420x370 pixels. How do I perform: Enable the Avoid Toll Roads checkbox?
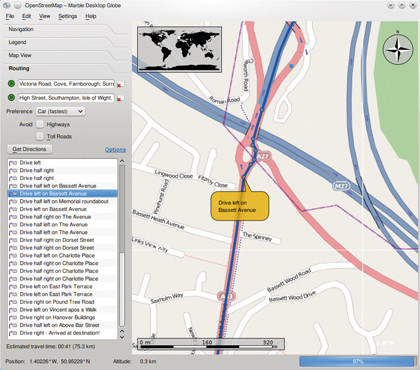coord(40,136)
